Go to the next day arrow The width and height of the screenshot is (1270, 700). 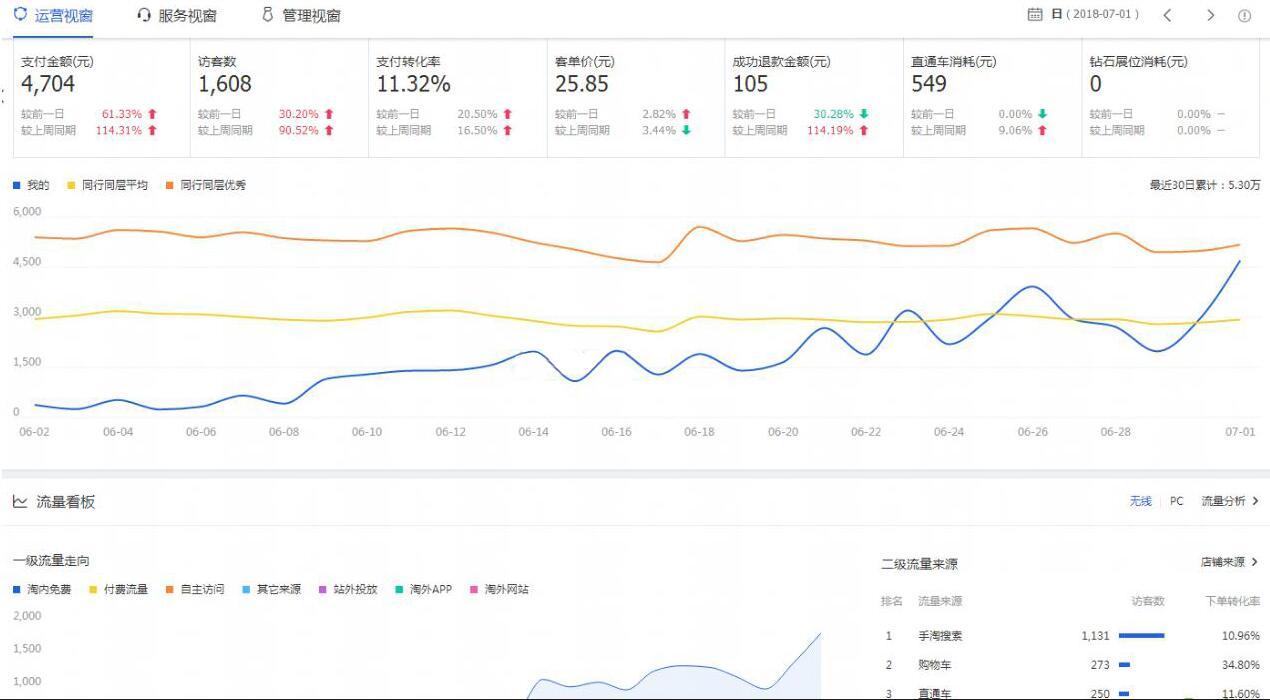1210,15
